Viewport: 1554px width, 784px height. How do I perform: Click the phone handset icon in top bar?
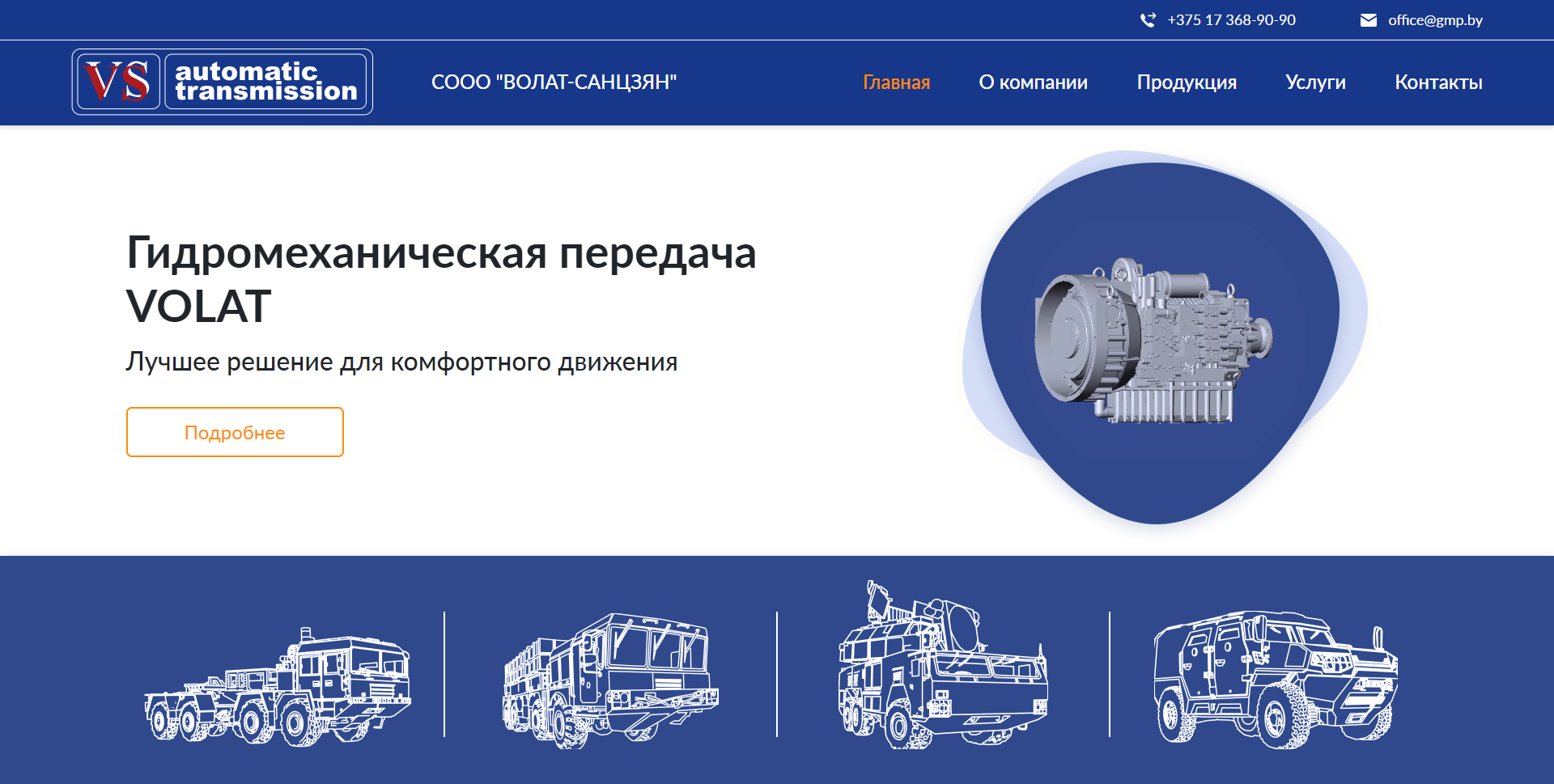(x=1148, y=20)
